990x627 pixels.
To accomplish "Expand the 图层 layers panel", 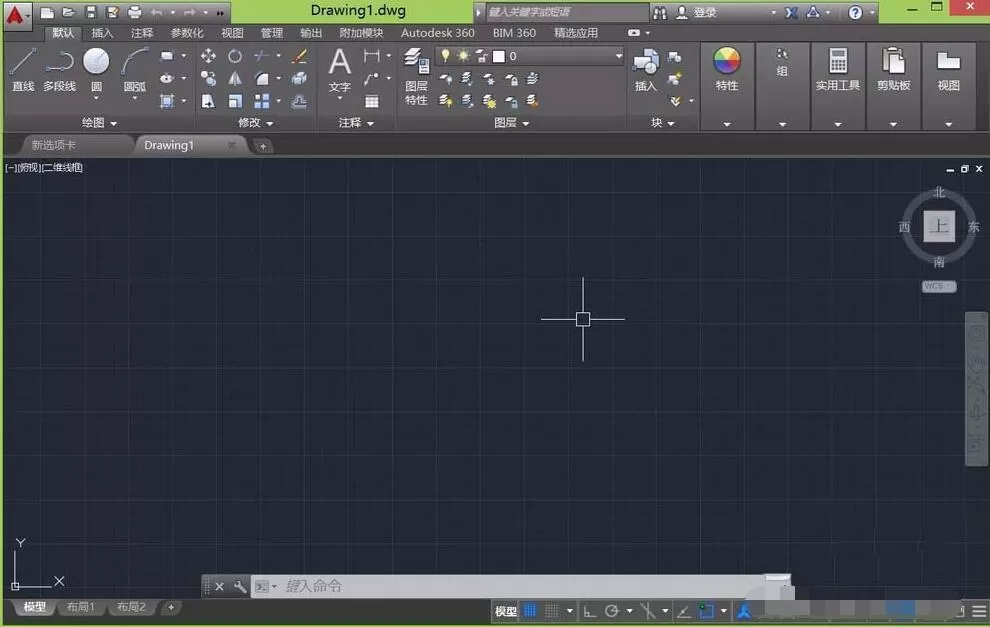I will tap(511, 122).
